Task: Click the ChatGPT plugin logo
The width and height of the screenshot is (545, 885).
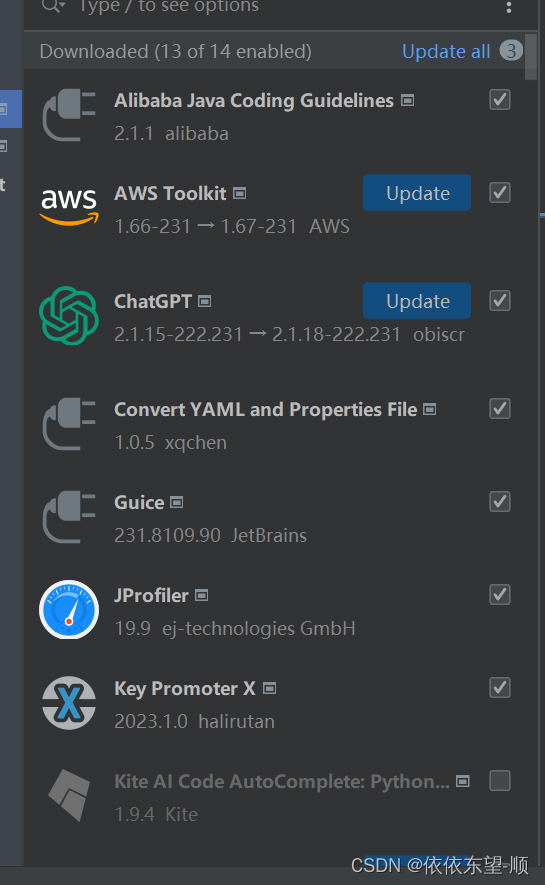Action: 69,316
